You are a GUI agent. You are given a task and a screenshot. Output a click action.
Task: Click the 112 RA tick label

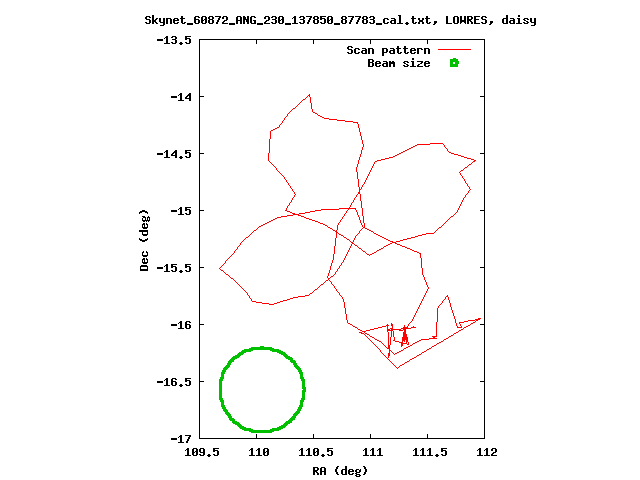pyautogui.click(x=487, y=452)
